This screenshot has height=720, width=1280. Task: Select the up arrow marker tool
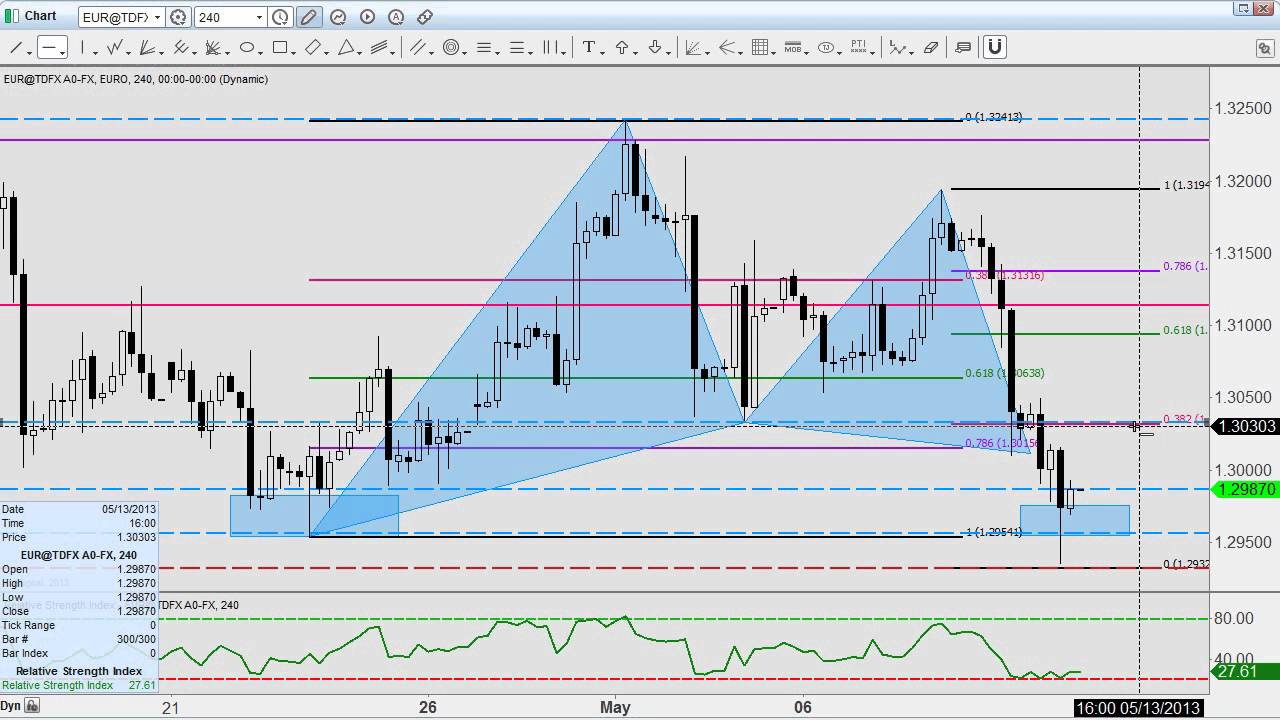pyautogui.click(x=622, y=47)
